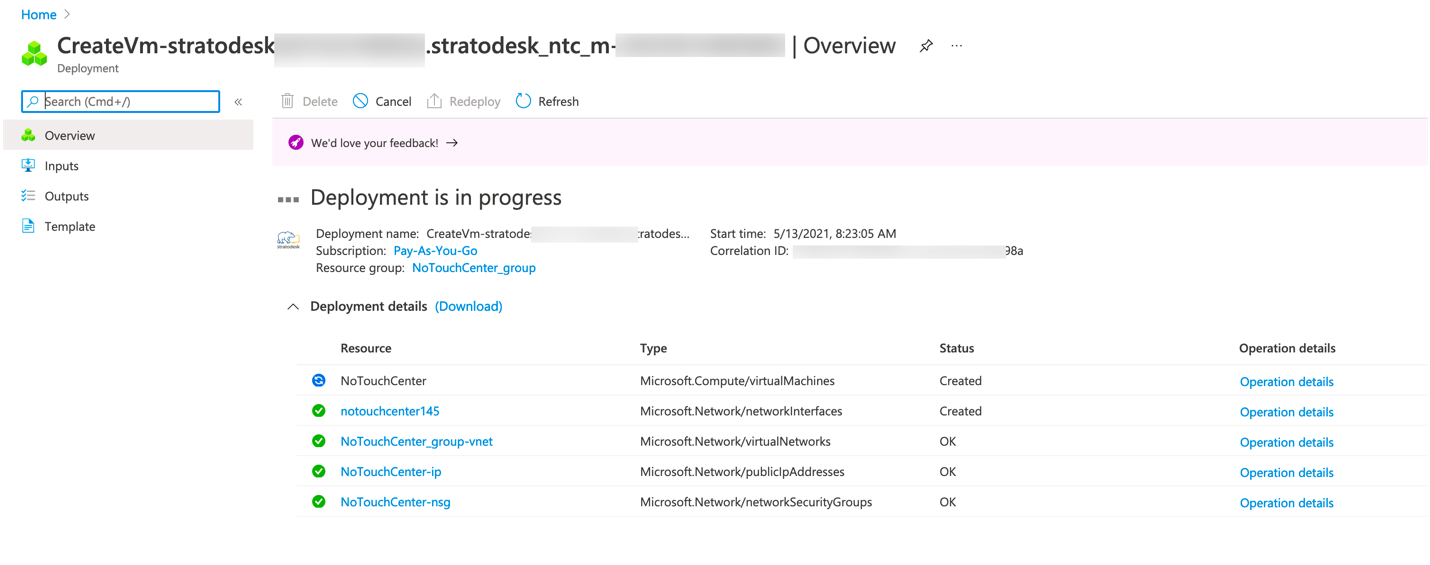Focus the Search (Cmd+/) field
1430x565 pixels.
121,101
